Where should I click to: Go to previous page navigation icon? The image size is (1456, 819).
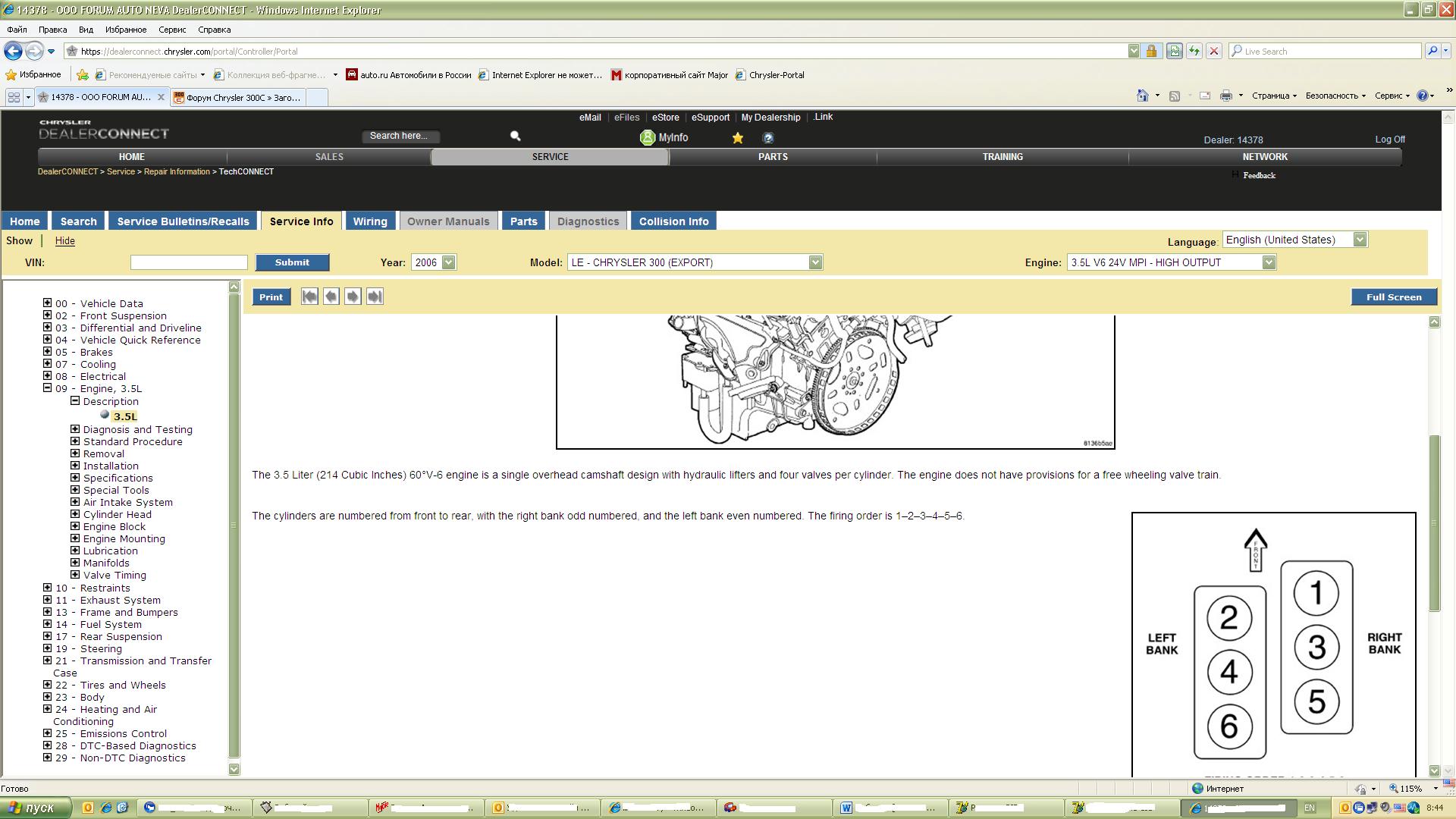point(331,297)
